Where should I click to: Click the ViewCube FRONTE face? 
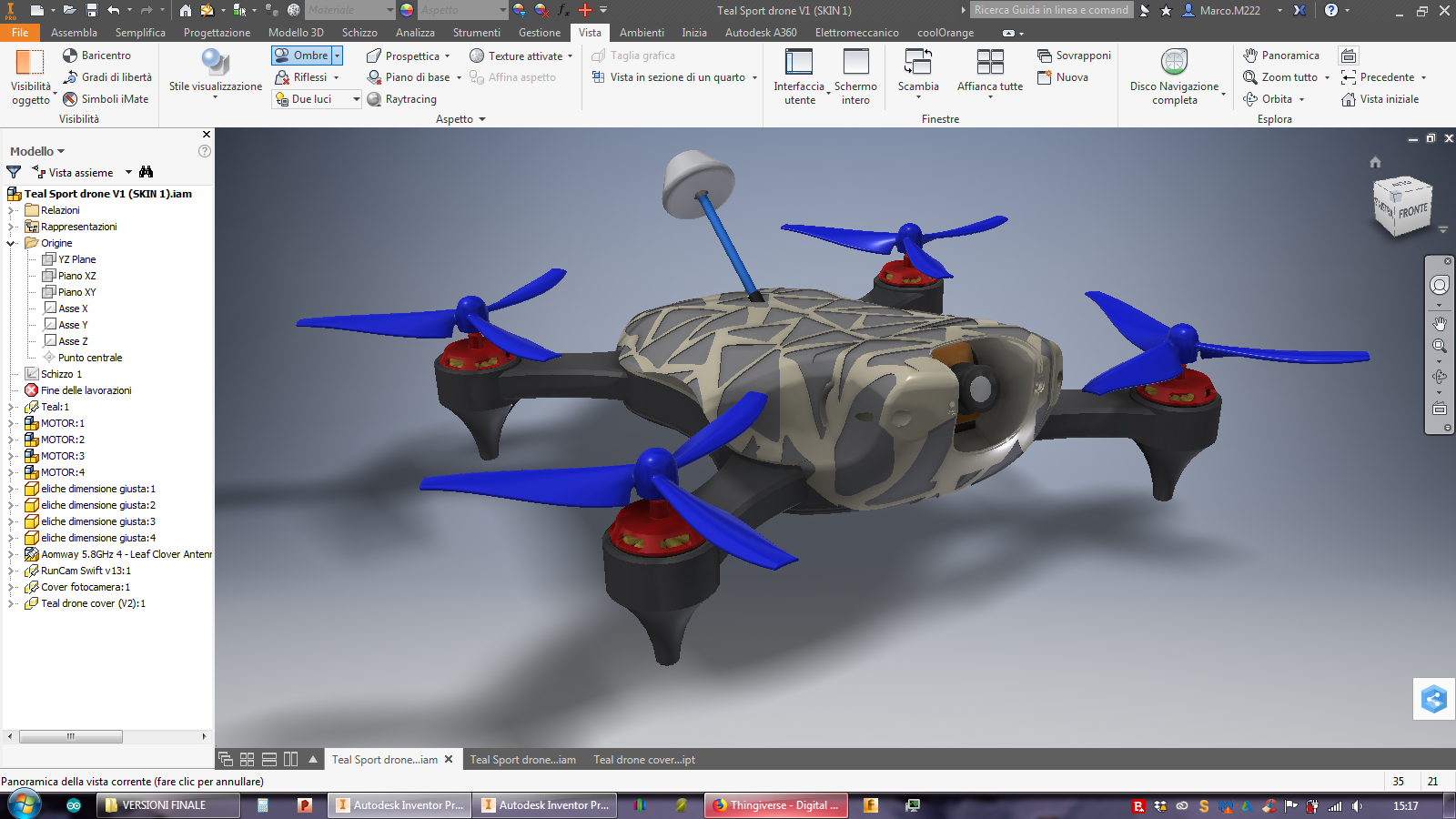1412,211
